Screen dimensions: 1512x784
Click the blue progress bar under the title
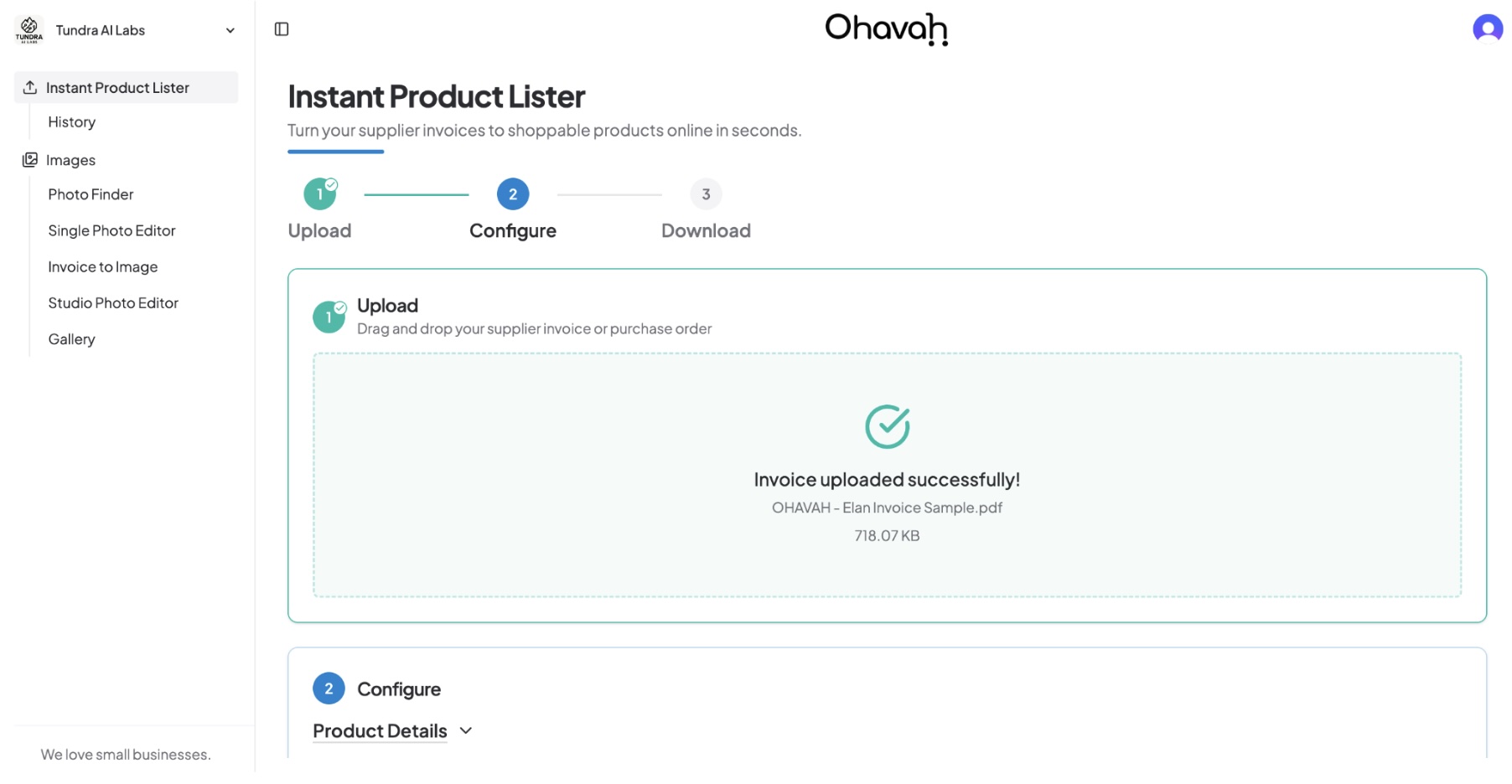(x=335, y=151)
